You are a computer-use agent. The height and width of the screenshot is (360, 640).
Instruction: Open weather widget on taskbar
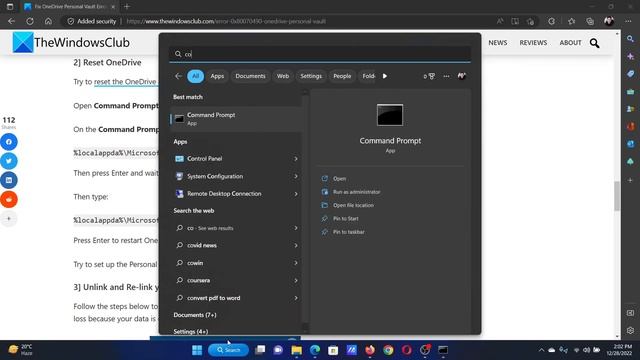20,350
